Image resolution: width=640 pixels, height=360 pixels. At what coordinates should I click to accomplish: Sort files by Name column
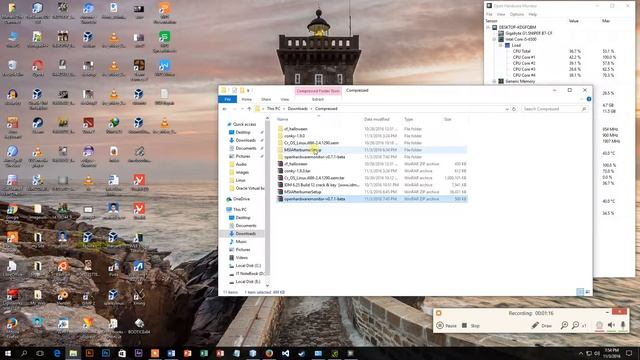(x=282, y=119)
